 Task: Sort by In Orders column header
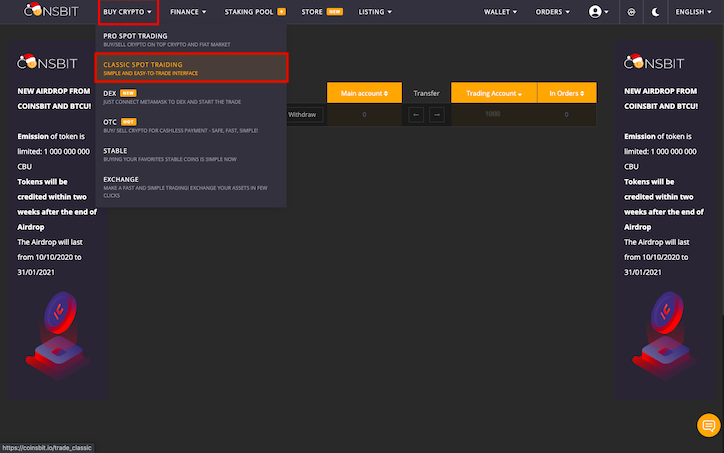coord(567,93)
